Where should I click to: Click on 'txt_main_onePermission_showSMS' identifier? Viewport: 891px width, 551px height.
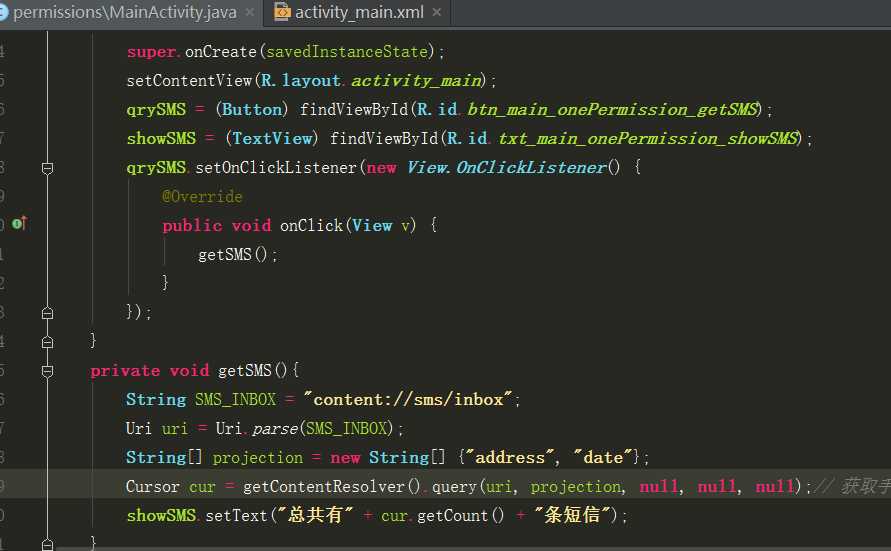click(649, 139)
